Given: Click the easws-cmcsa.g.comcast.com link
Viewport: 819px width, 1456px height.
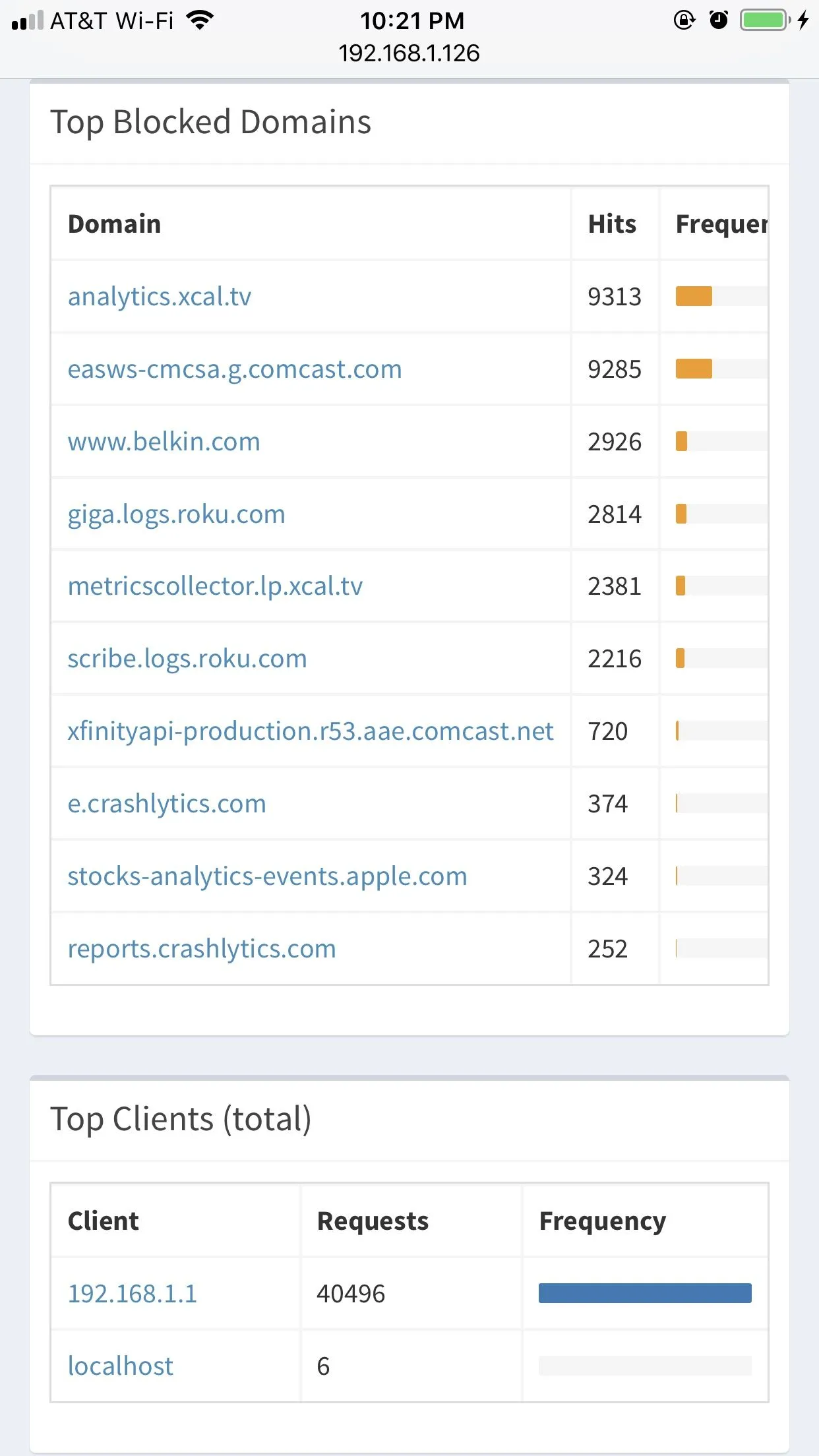Looking at the screenshot, I should 234,369.
